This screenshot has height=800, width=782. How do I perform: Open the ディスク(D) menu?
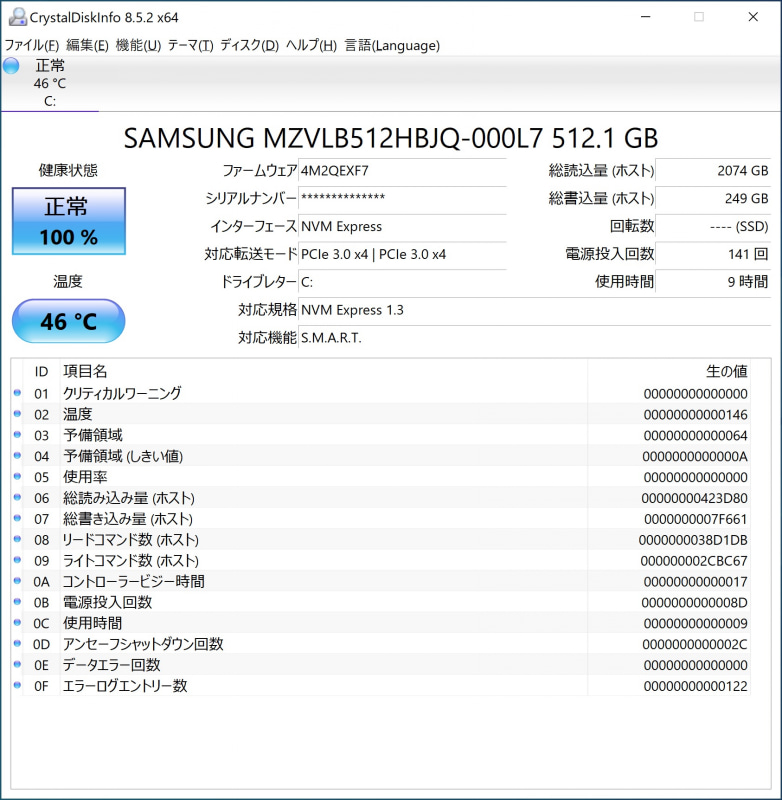pyautogui.click(x=249, y=45)
